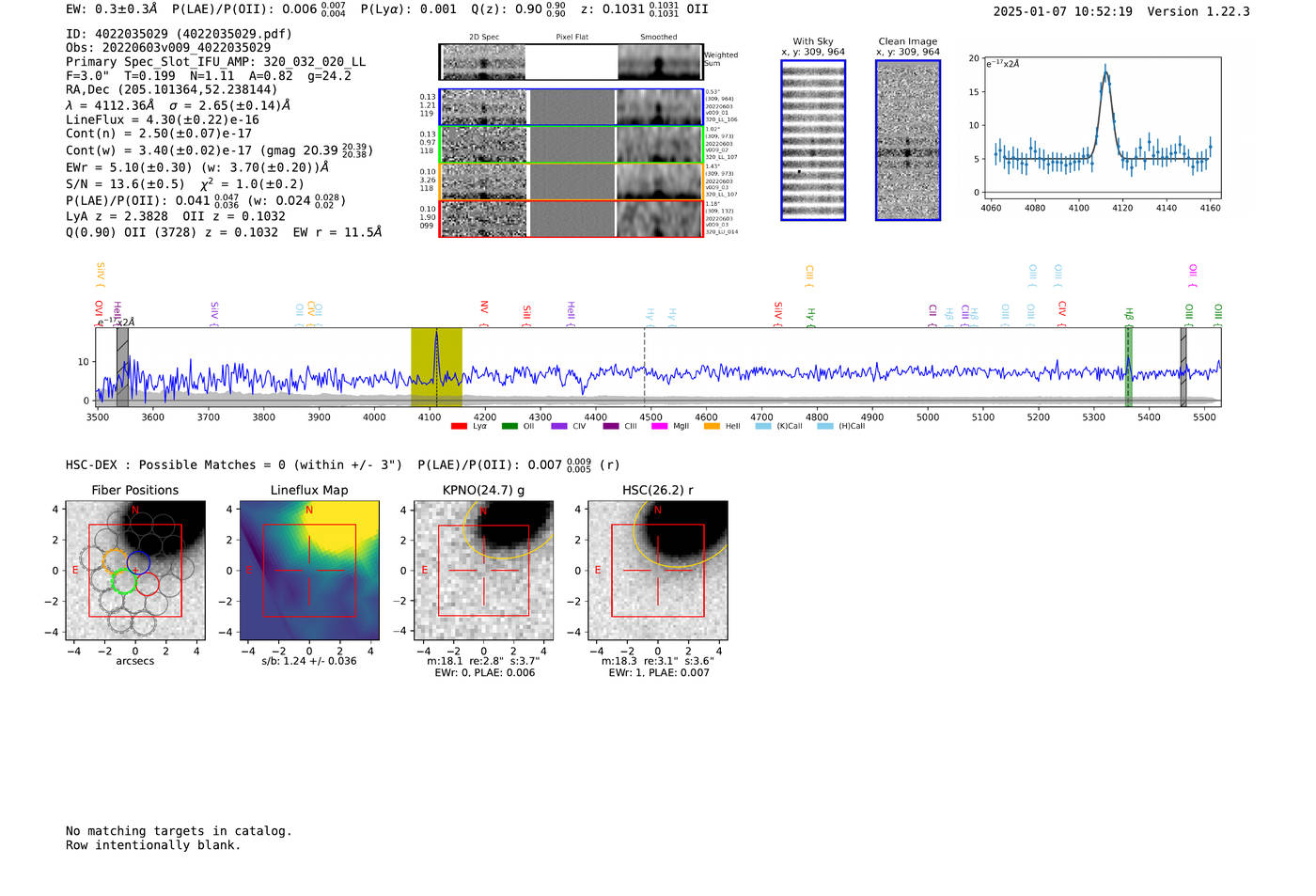Viewport: 1316px width, 896px height.
Task: Click the S/N = 13.6 line
Action: [x=185, y=184]
